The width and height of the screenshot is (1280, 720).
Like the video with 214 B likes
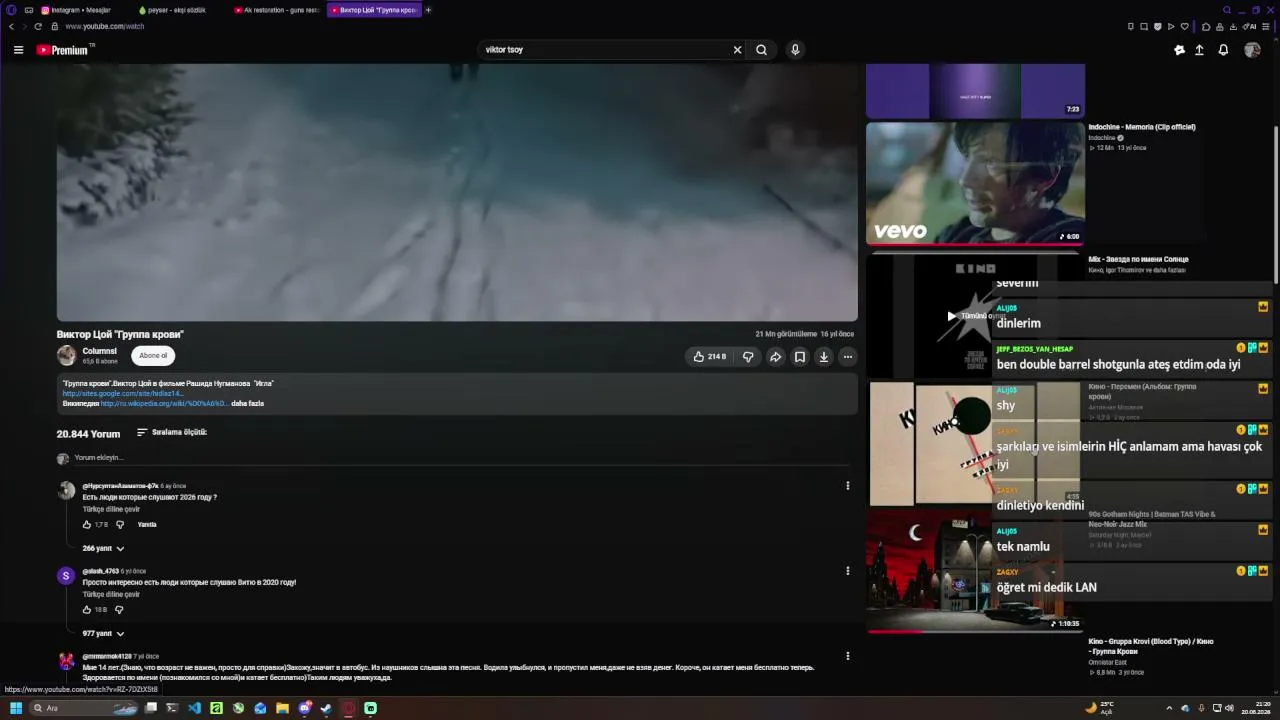point(709,357)
